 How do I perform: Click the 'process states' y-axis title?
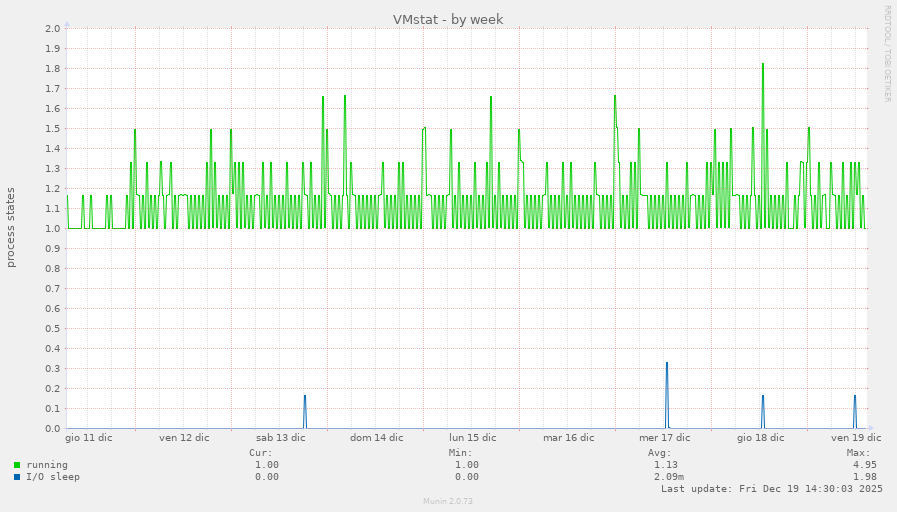point(11,228)
